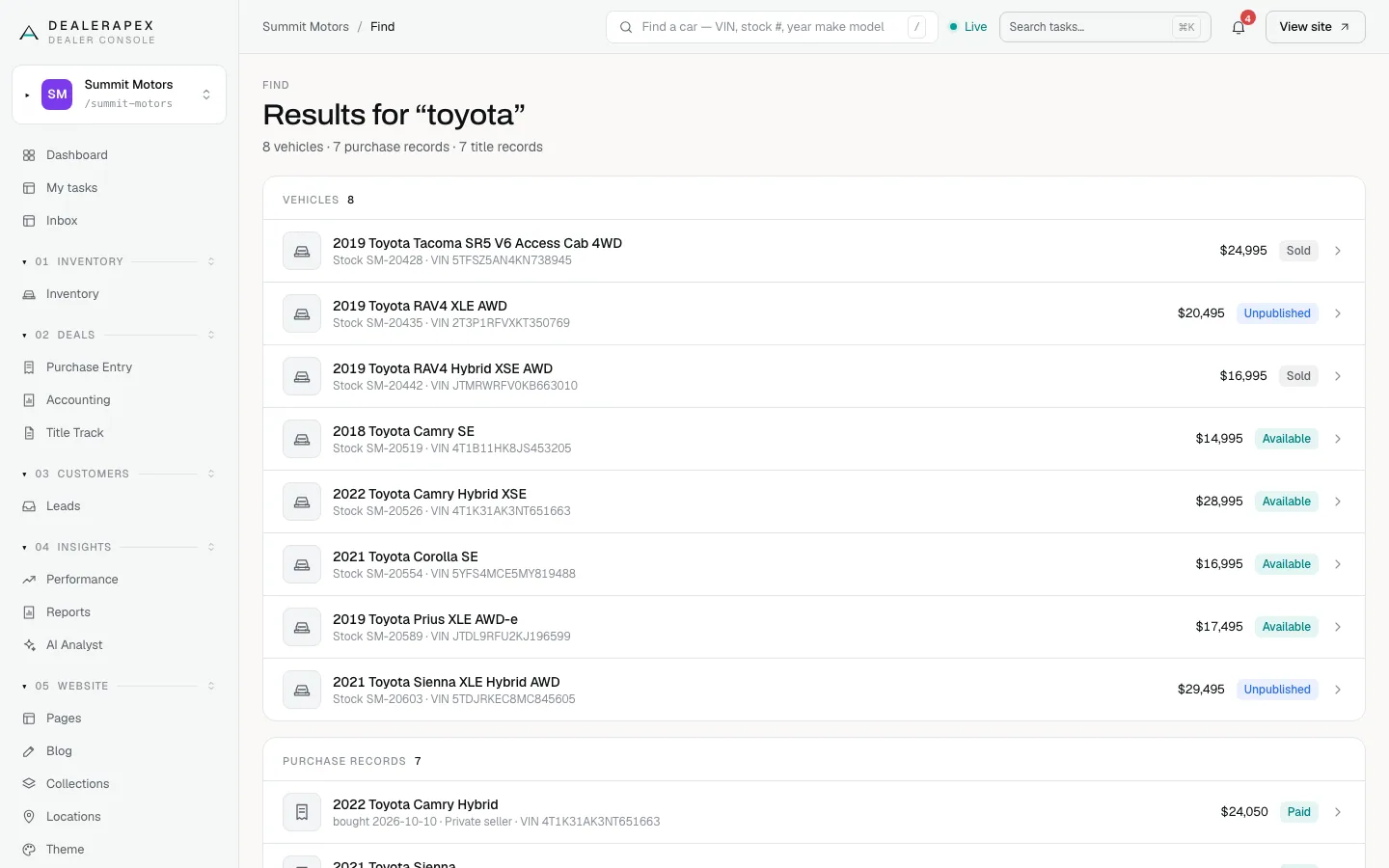
Task: Click Unpublished badge on RAV4 XLE AWD
Action: tap(1277, 313)
